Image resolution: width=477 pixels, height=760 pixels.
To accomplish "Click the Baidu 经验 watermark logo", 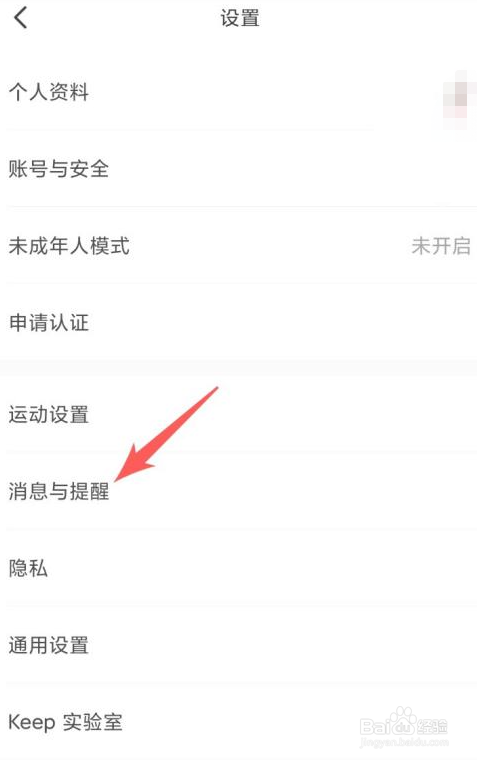I will (x=404, y=726).
